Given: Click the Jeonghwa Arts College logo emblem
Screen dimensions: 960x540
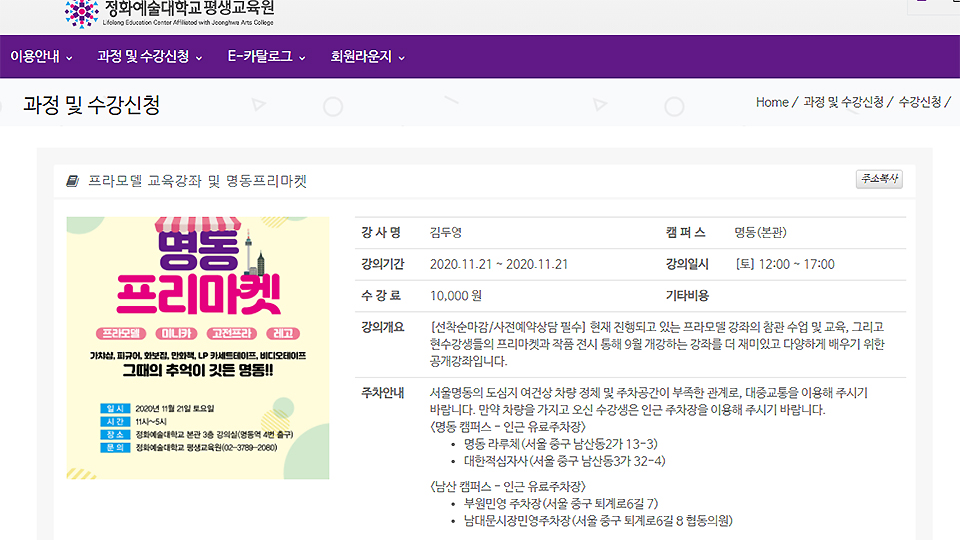Looking at the screenshot, I should [x=82, y=12].
